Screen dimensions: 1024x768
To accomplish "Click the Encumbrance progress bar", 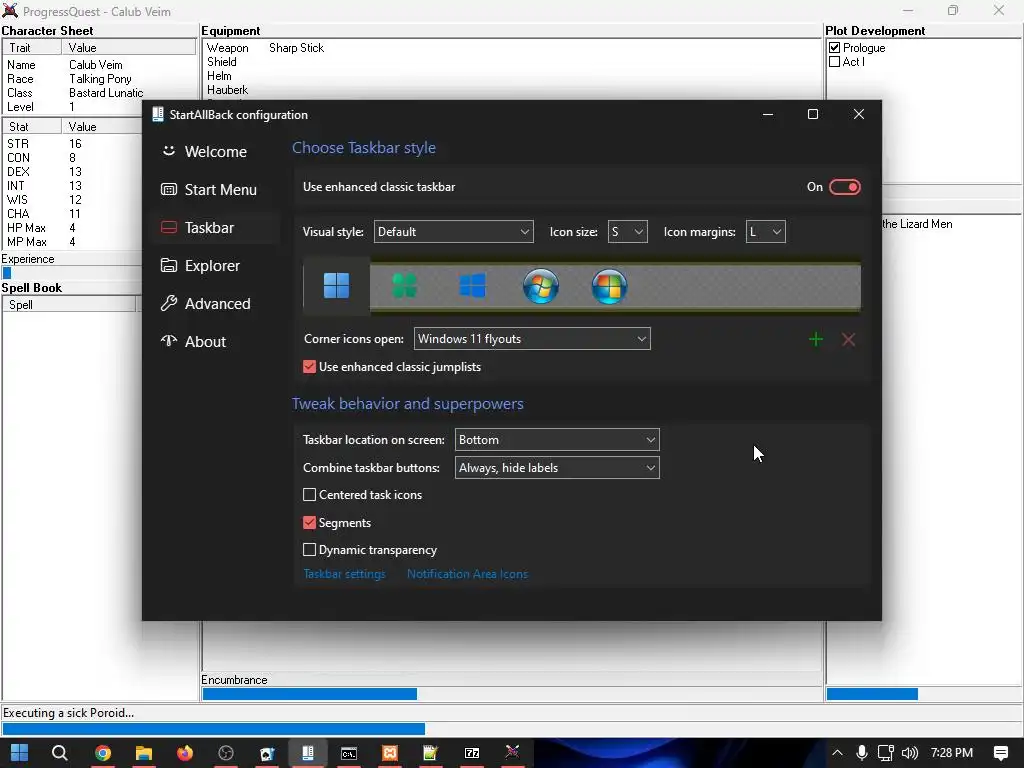I will pyautogui.click(x=512, y=694).
